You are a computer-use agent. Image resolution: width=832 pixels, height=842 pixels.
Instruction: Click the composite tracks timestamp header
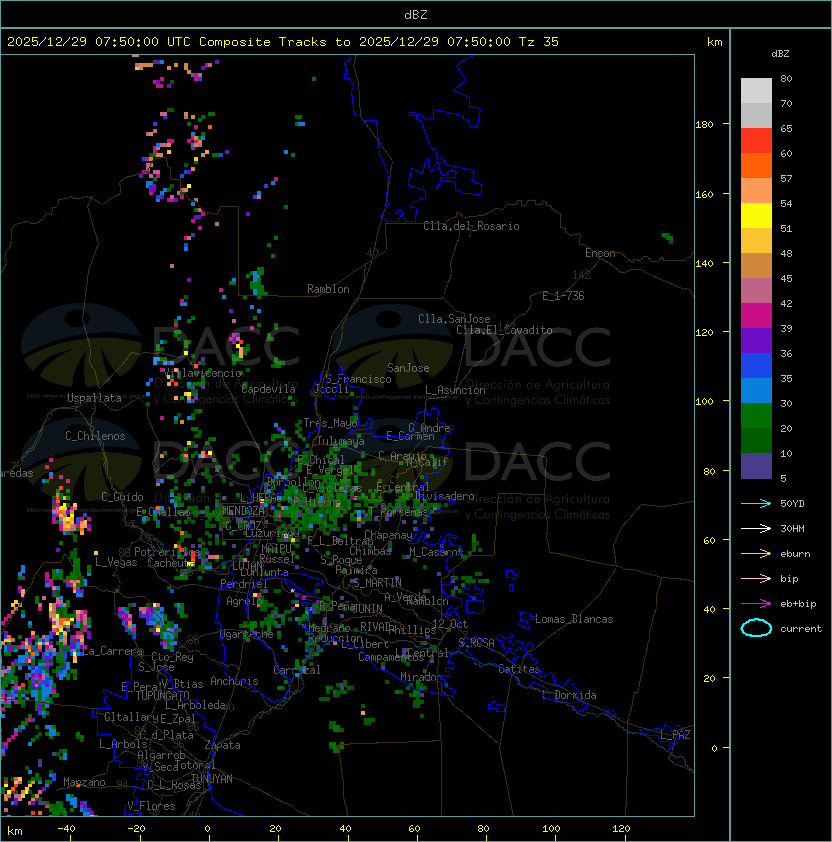[x=283, y=42]
